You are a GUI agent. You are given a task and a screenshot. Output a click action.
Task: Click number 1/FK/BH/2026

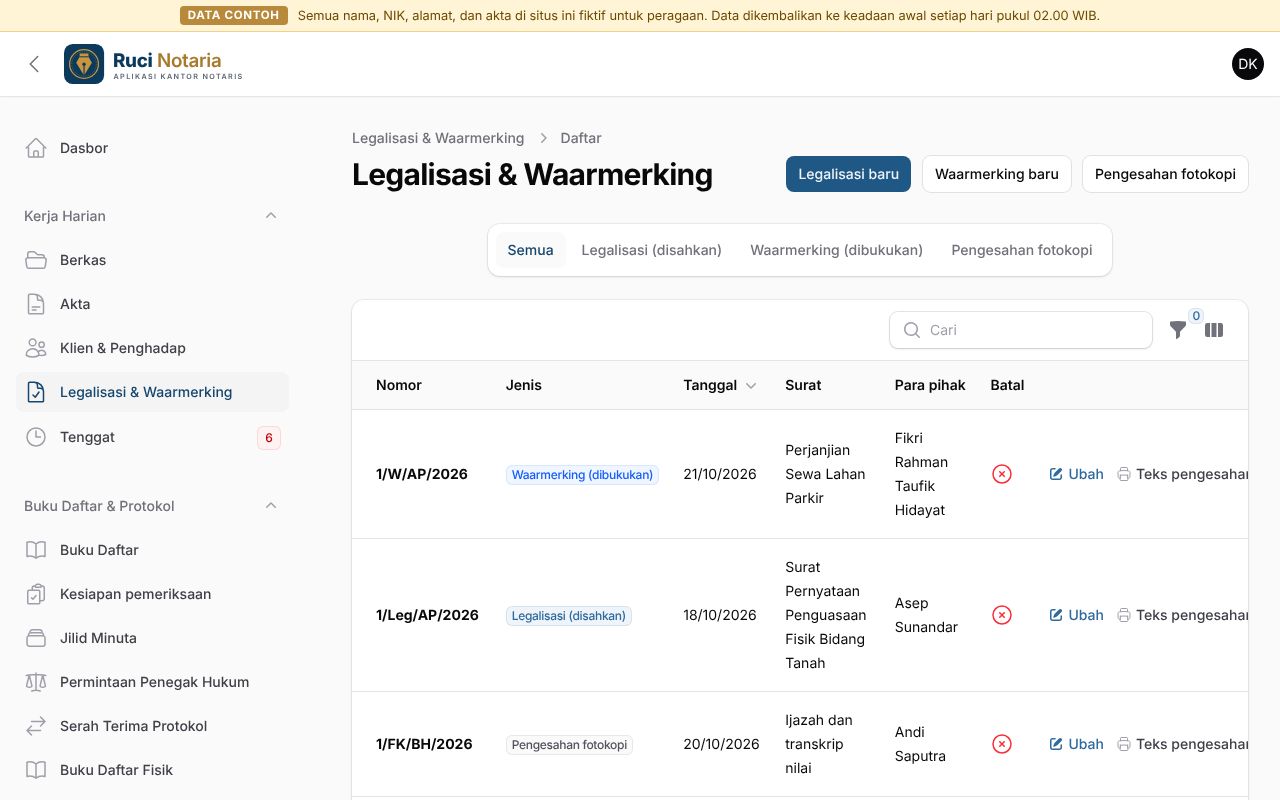(x=424, y=744)
